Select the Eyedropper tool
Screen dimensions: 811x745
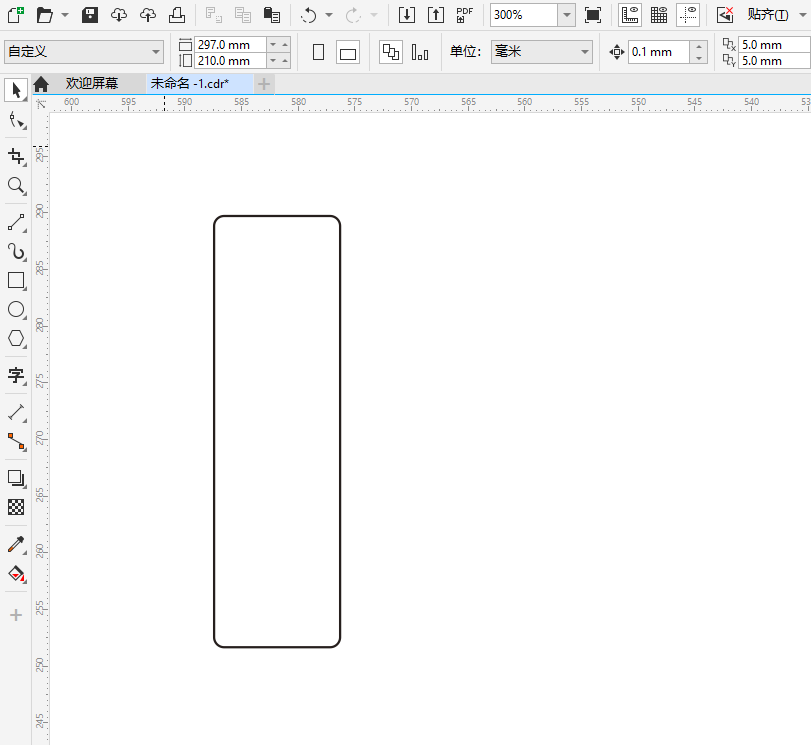[x=17, y=544]
